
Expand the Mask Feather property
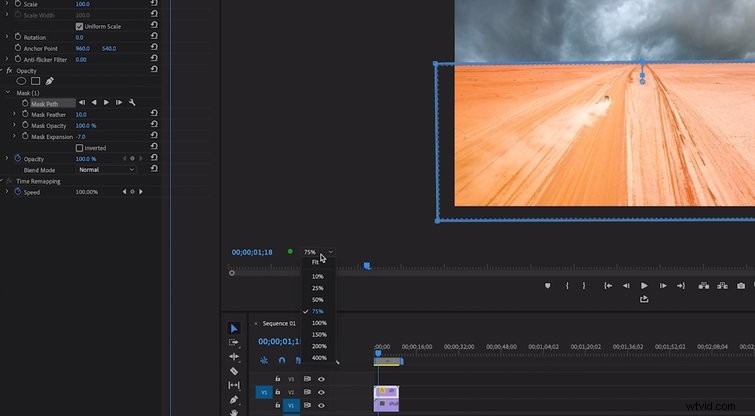(x=14, y=114)
